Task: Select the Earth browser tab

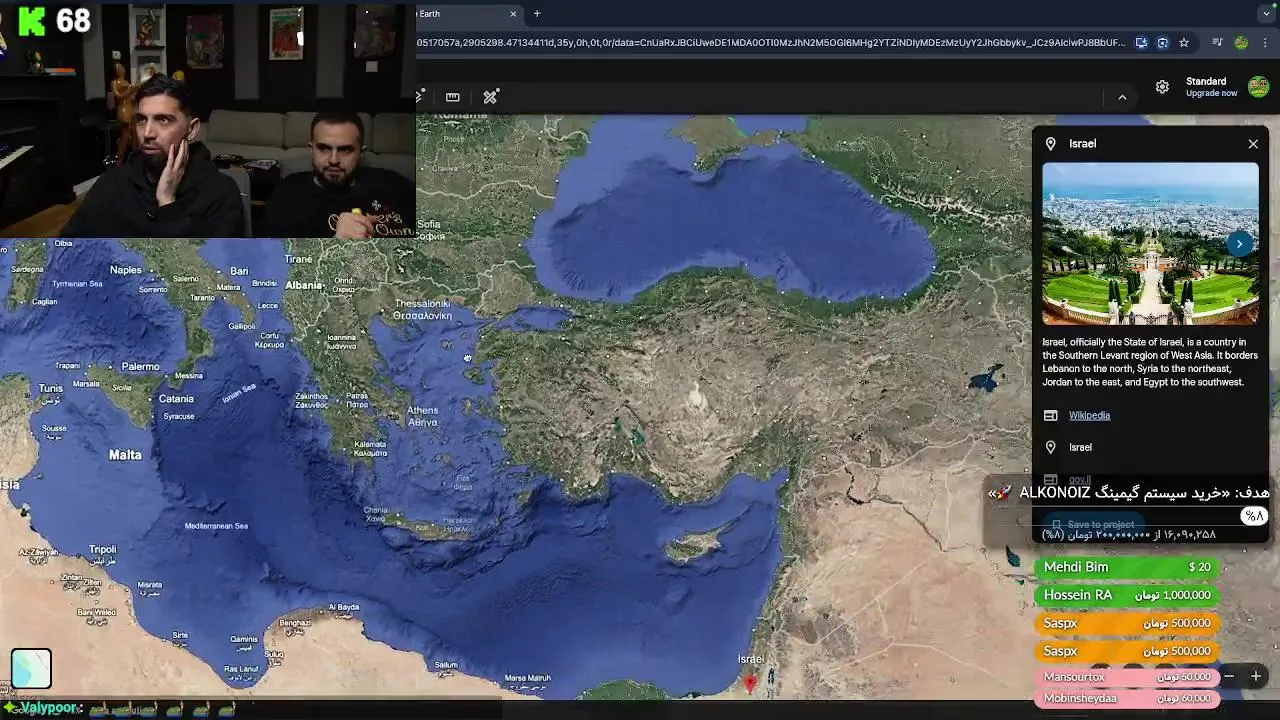Action: 465,14
